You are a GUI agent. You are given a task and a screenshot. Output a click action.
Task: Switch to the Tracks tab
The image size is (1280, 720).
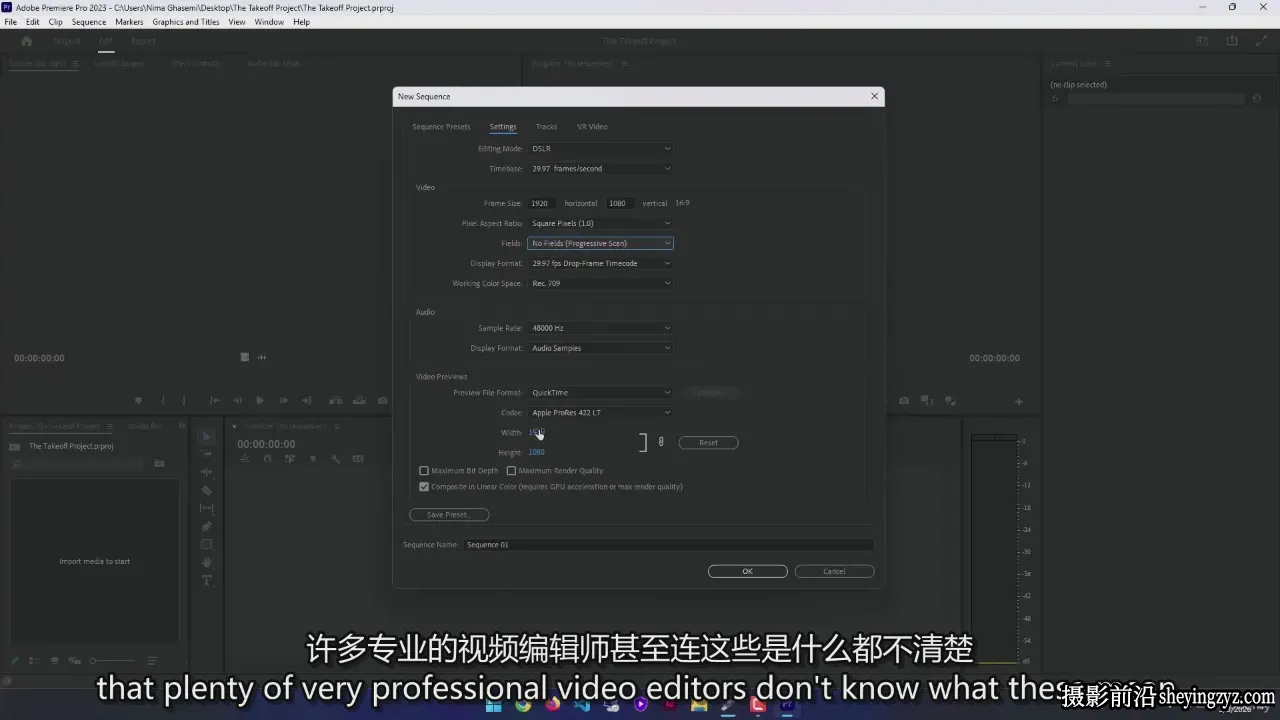(546, 127)
